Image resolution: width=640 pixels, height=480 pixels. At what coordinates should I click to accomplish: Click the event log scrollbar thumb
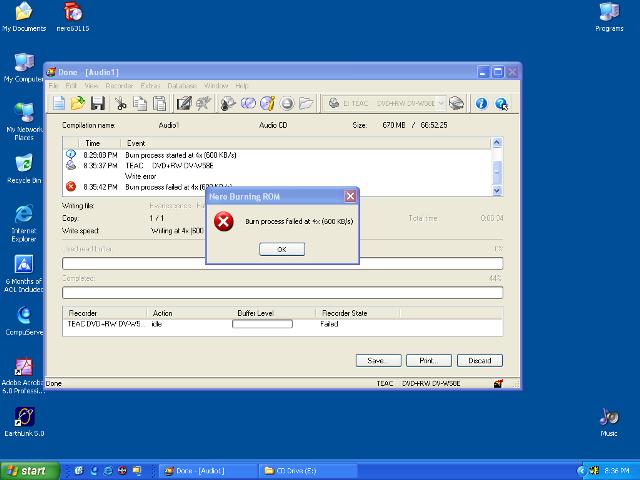[497, 171]
